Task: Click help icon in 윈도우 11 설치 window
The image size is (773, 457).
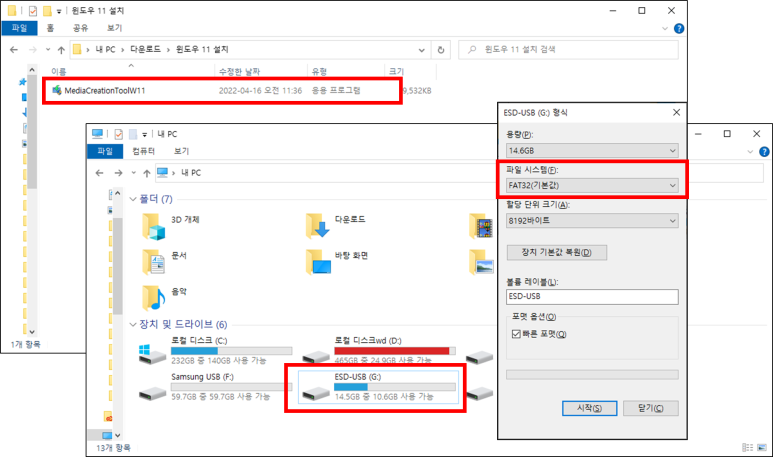Action: click(x=679, y=29)
